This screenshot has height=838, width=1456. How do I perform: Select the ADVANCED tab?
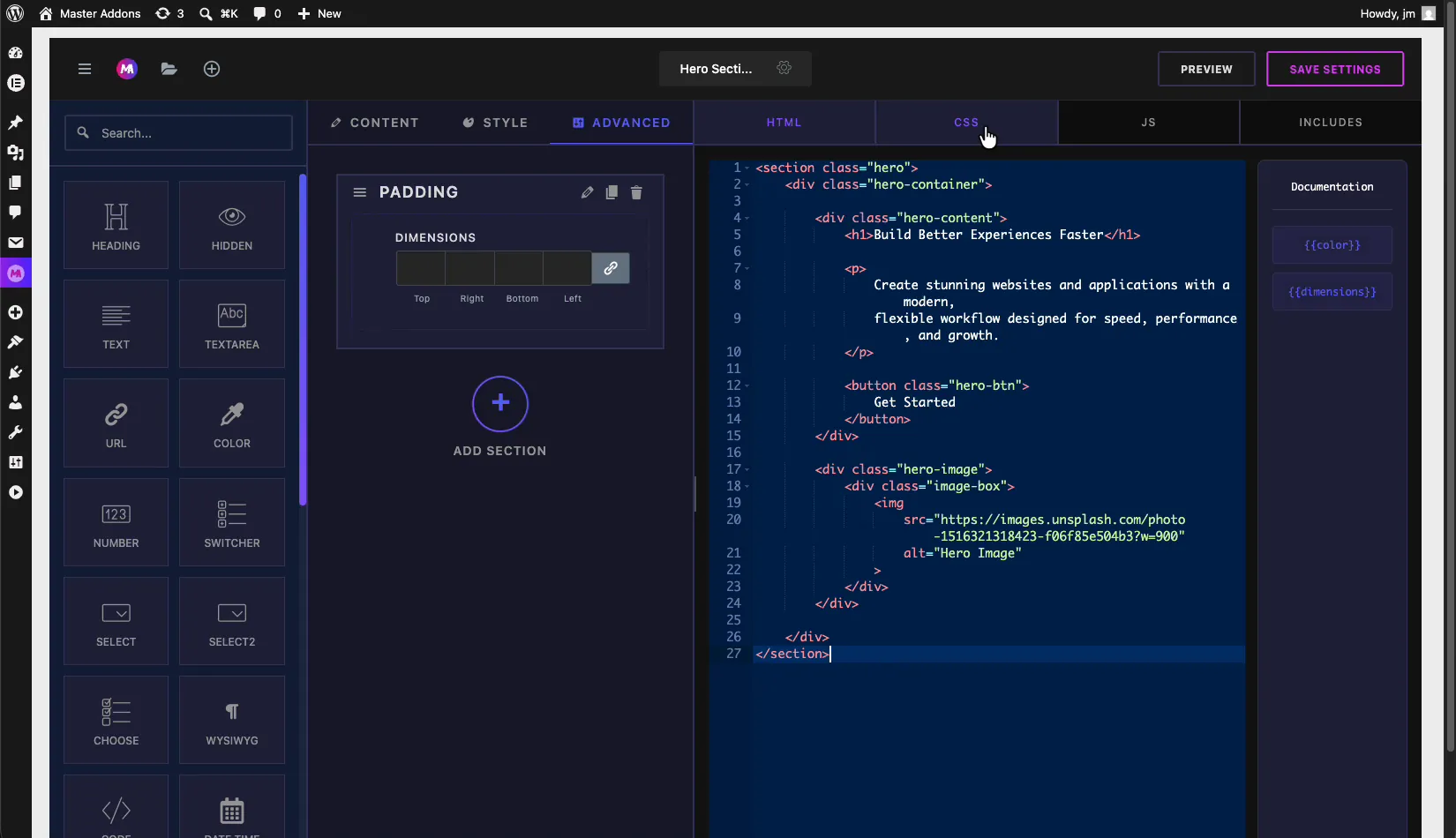(621, 123)
